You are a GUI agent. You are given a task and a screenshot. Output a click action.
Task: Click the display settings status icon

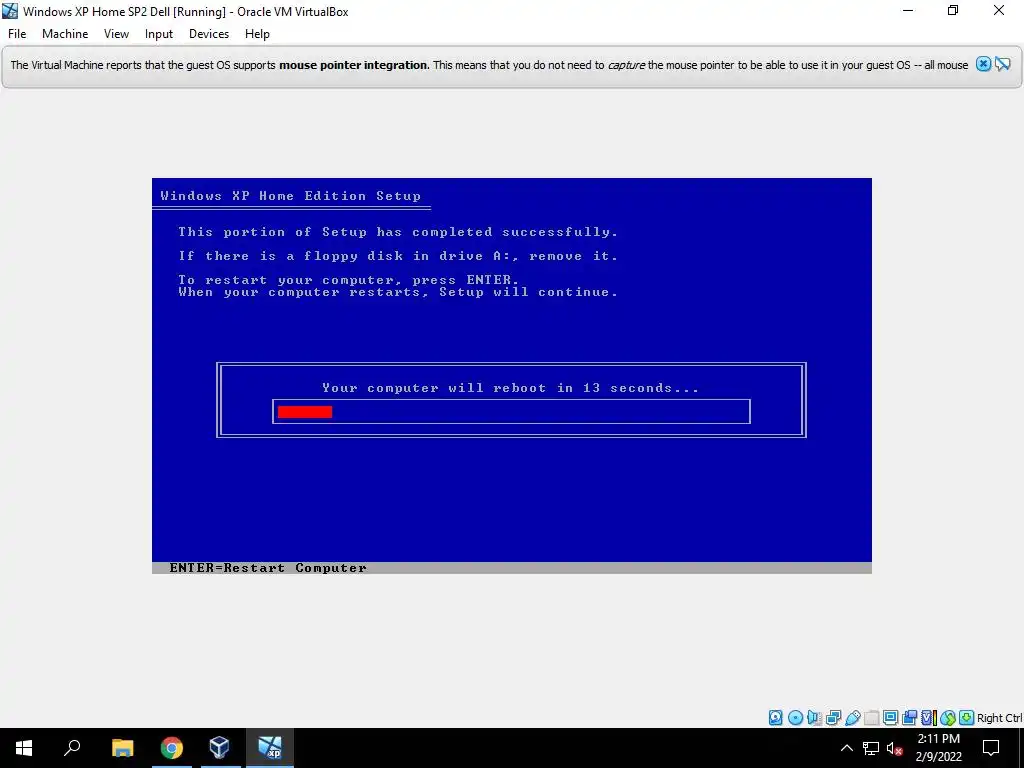890,718
